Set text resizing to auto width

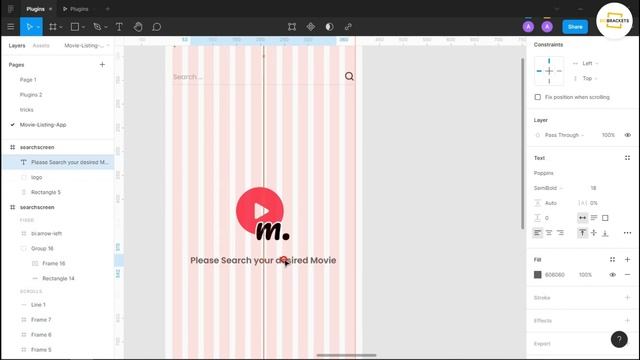tap(582, 218)
